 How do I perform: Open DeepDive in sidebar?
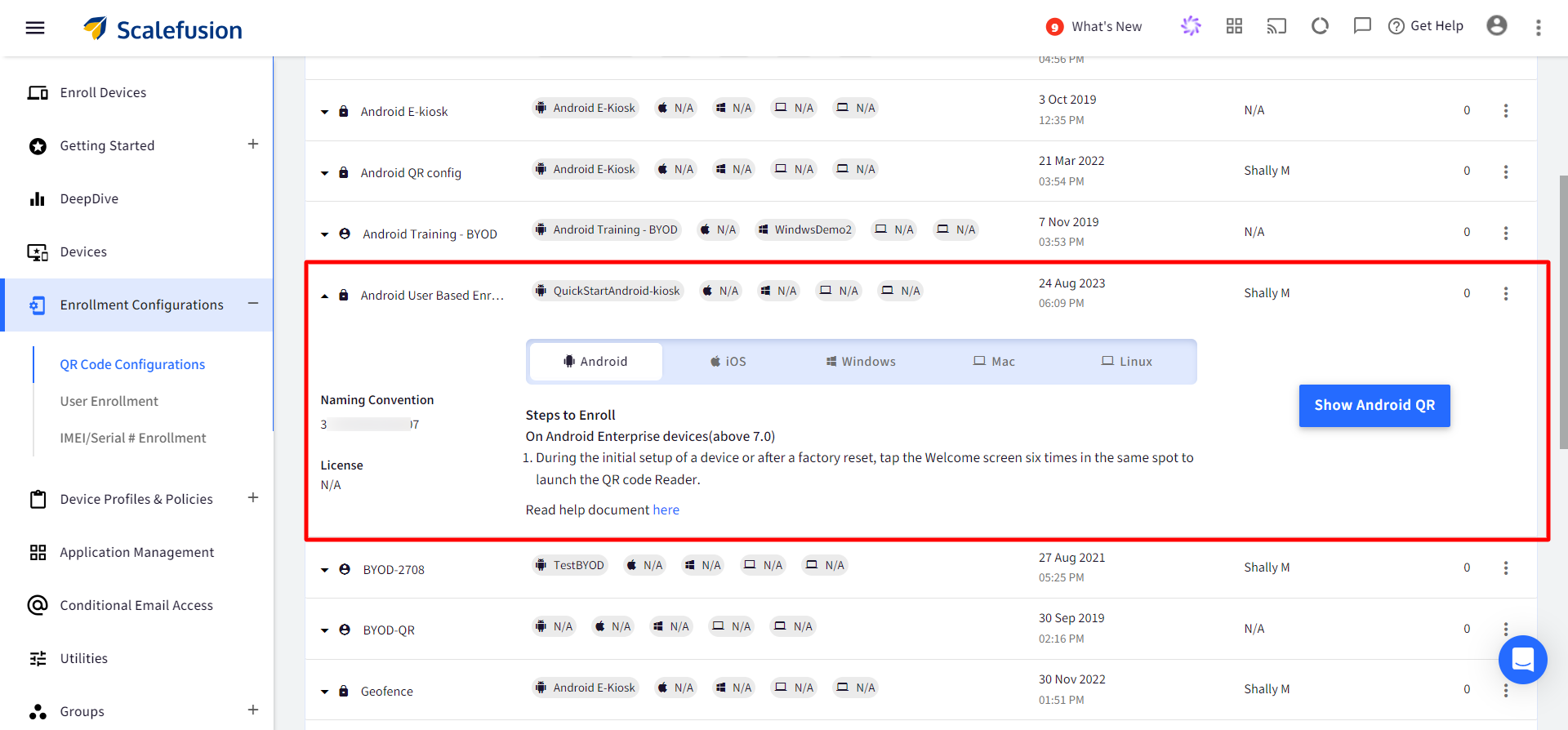coord(89,198)
